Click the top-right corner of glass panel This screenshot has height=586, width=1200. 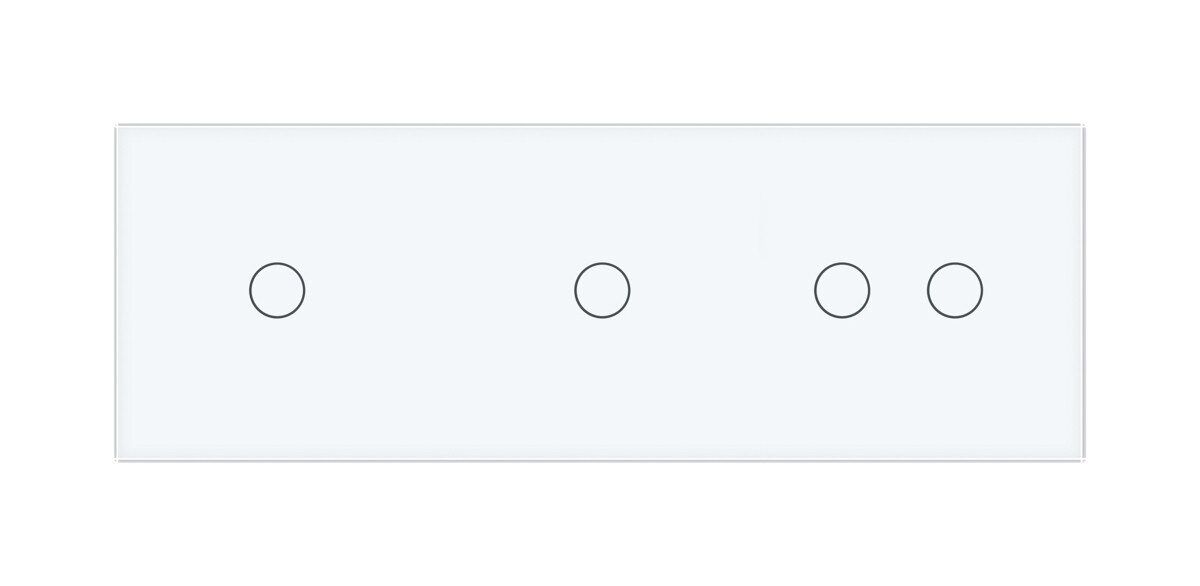1085,126
